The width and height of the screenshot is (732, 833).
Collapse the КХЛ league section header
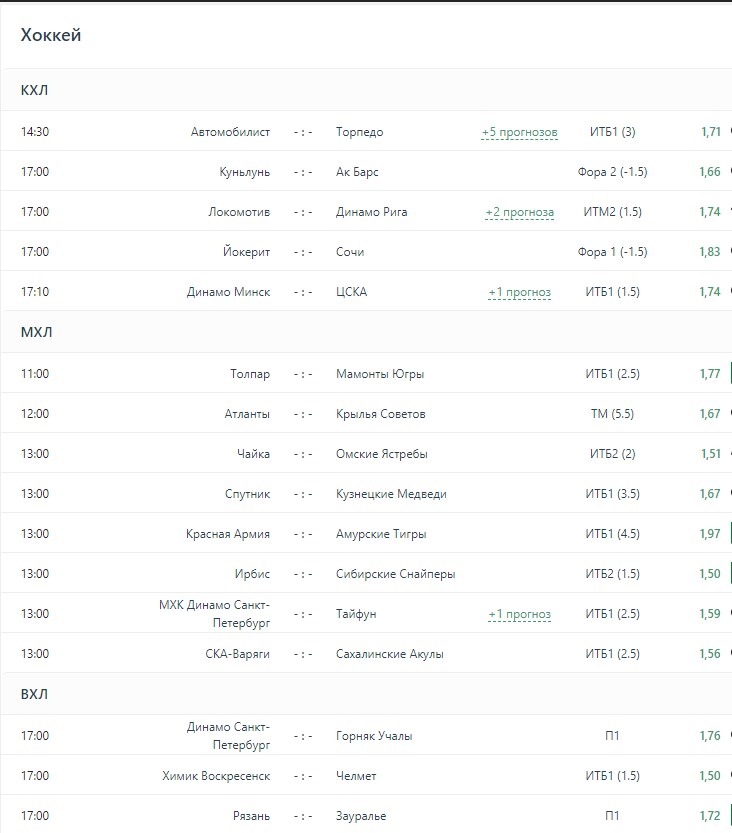tap(35, 91)
